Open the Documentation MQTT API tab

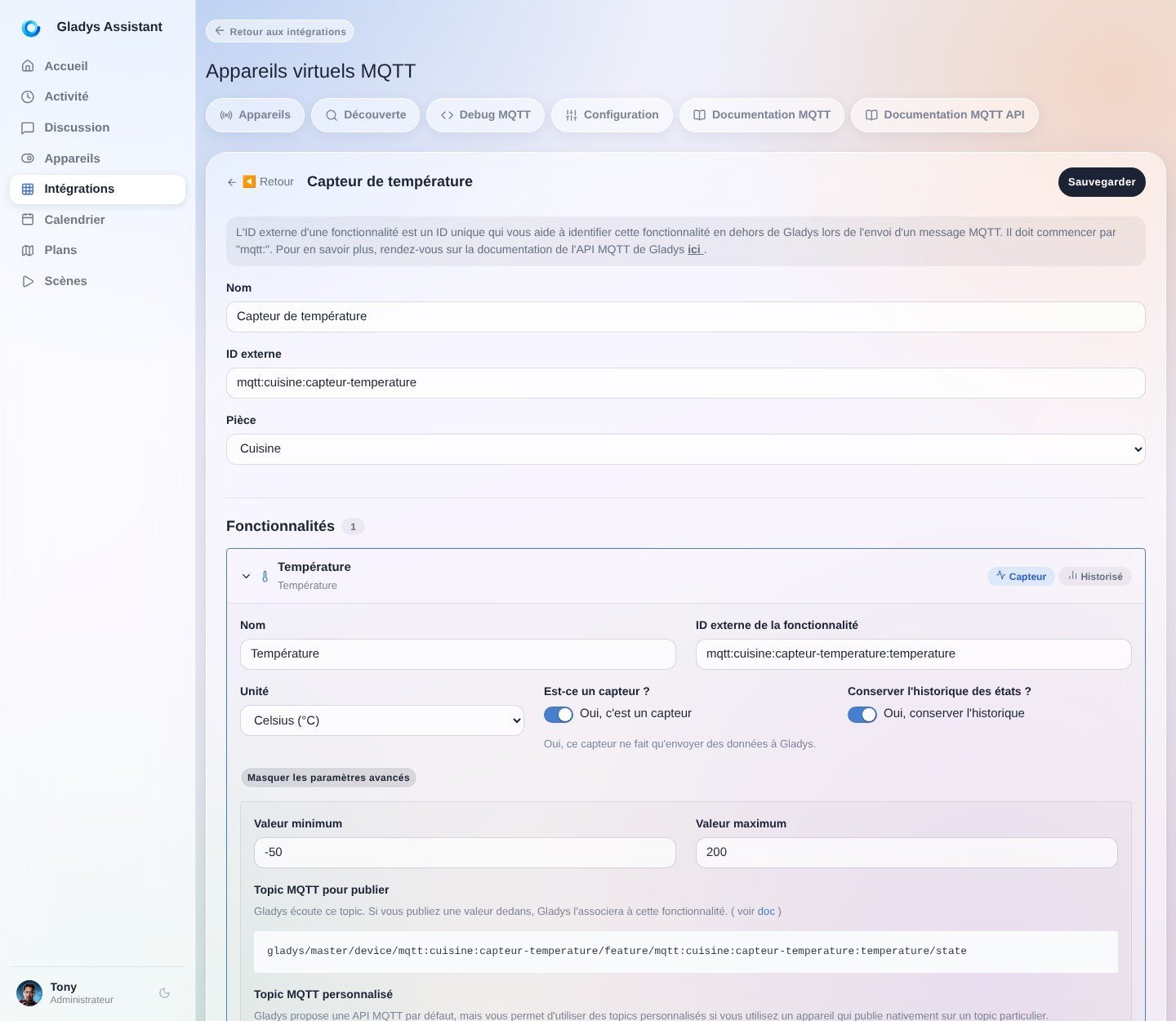pyautogui.click(x=944, y=115)
